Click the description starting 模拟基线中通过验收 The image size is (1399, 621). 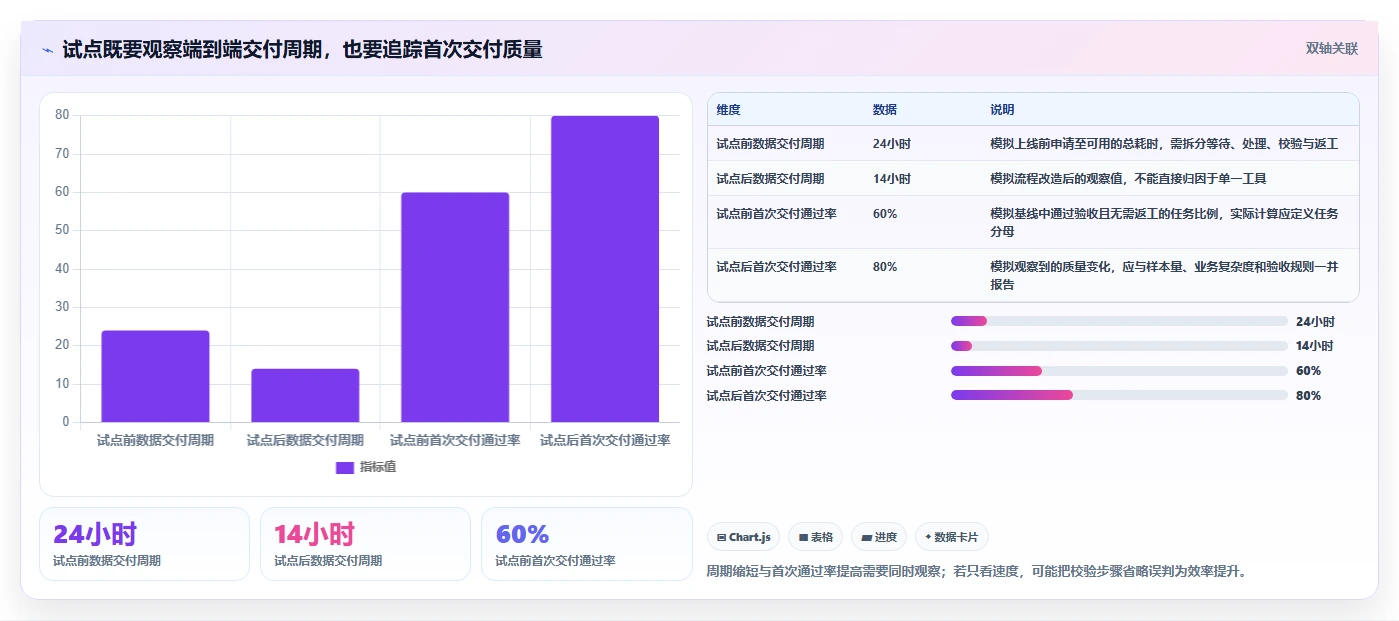tap(1164, 222)
